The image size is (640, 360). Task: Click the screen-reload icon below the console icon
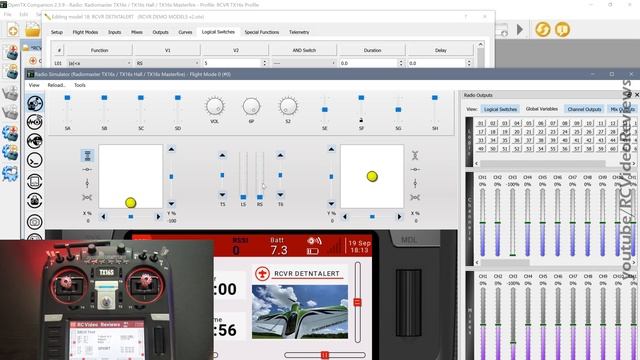(35, 181)
